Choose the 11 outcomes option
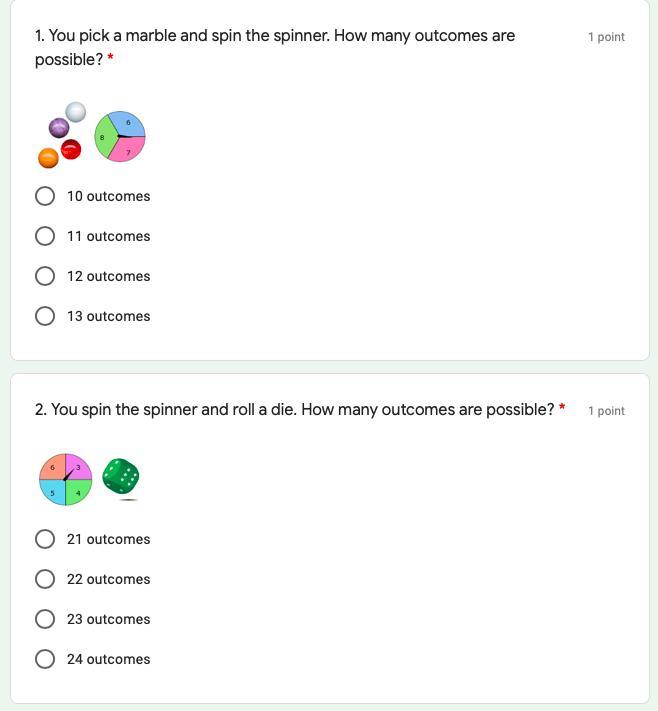 (x=45, y=236)
